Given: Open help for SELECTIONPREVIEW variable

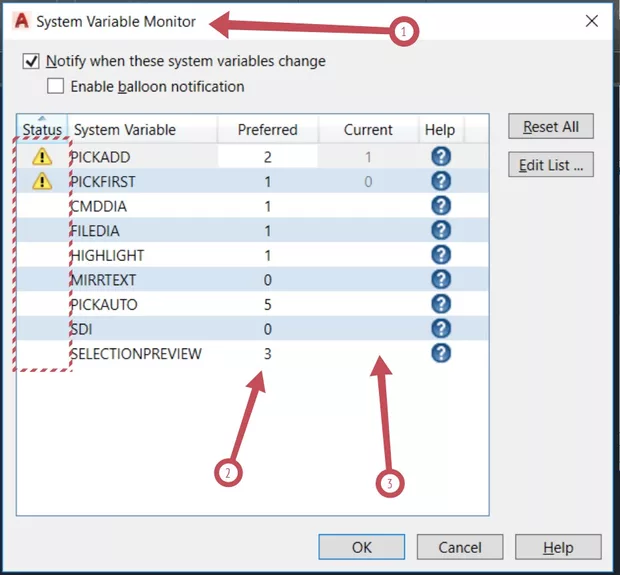Looking at the screenshot, I should pos(440,353).
